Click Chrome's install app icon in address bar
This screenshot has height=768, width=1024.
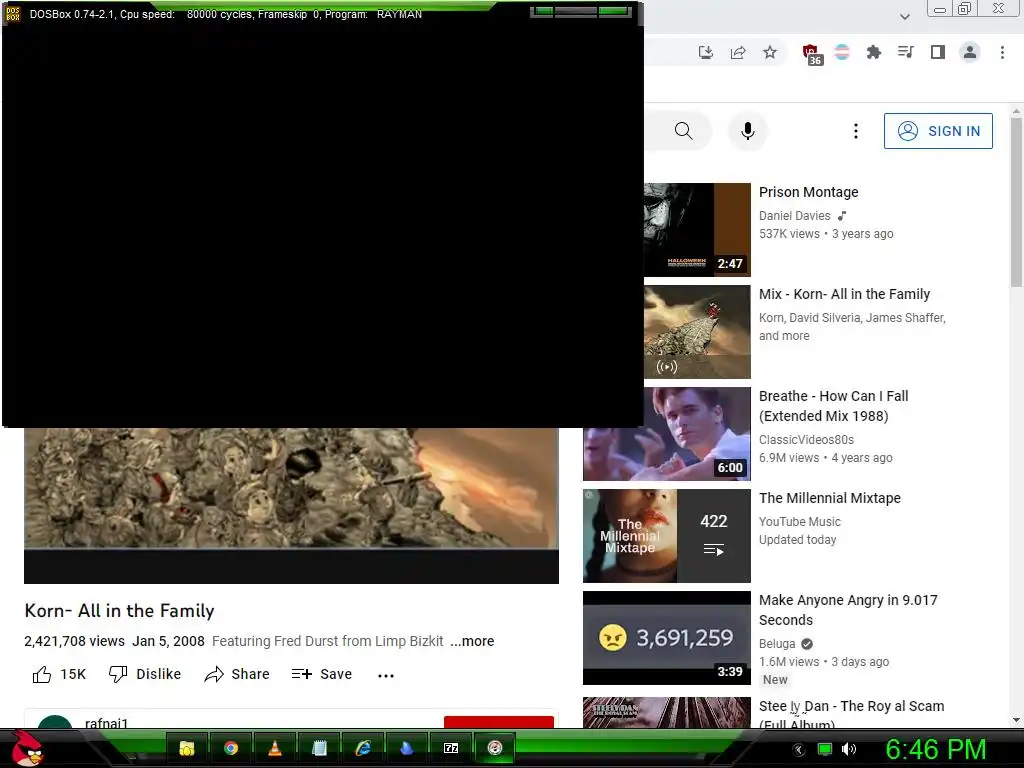pos(705,52)
